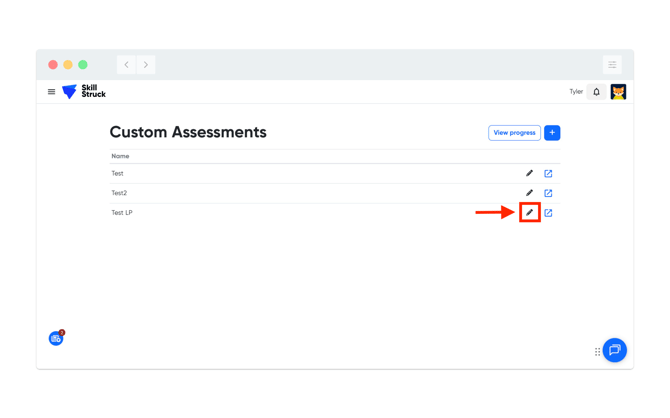Add a new custom assessment with plus button
Screen dimensions: 670x418
[x=552, y=133]
